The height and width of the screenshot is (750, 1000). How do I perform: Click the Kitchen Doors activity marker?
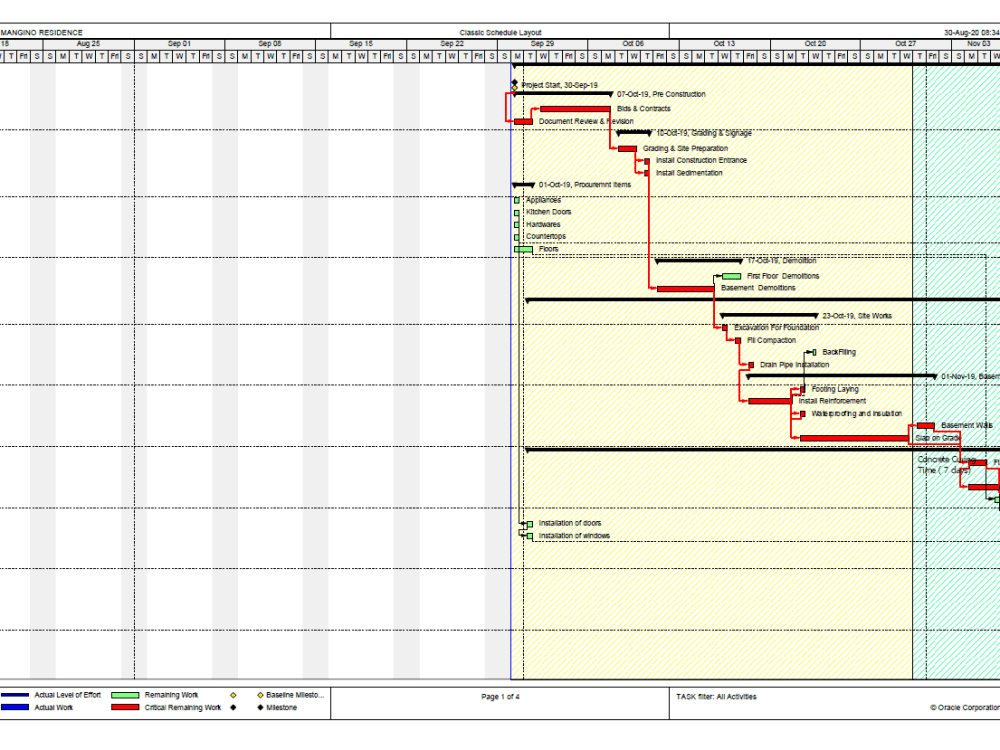pos(517,213)
